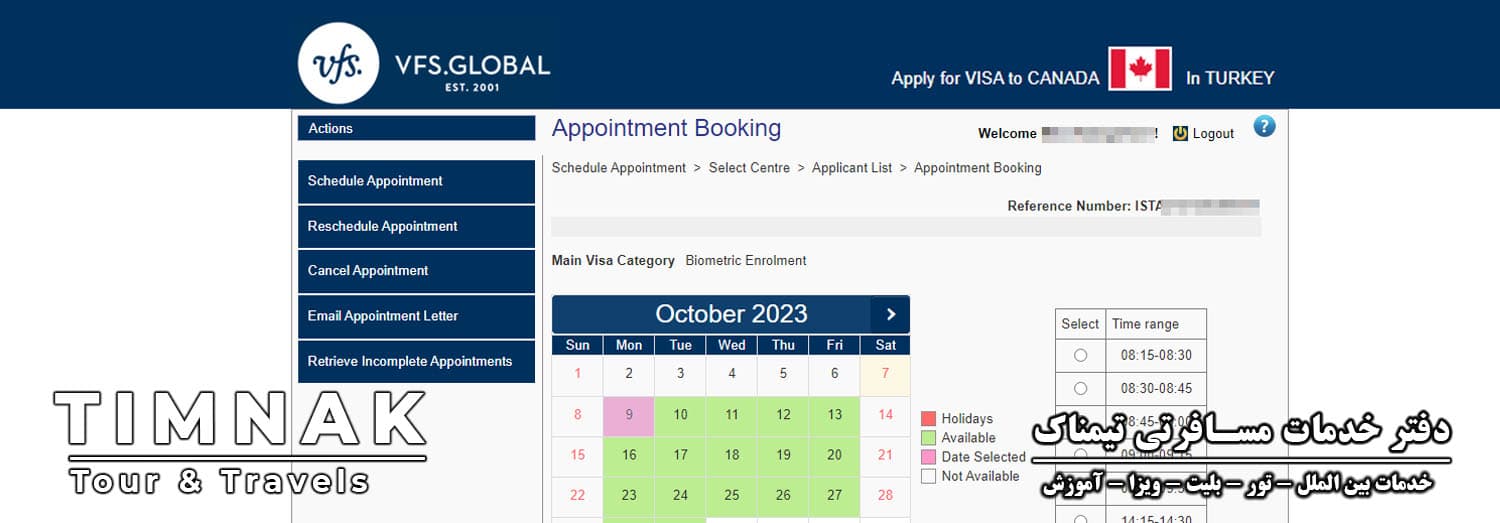The width and height of the screenshot is (1500, 523).
Task: Open Schedule Appointment from Actions menu
Action: pyautogui.click(x=416, y=181)
